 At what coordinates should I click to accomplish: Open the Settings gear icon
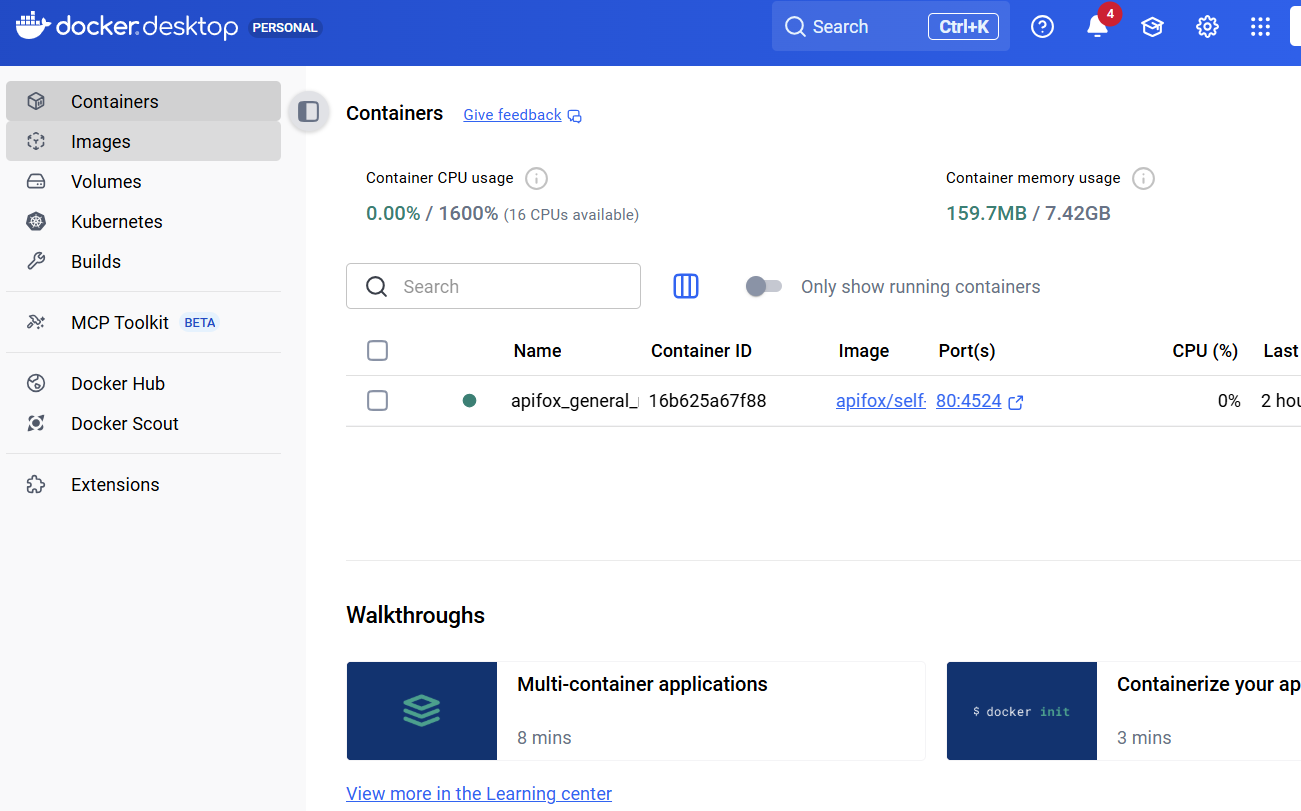point(1207,27)
